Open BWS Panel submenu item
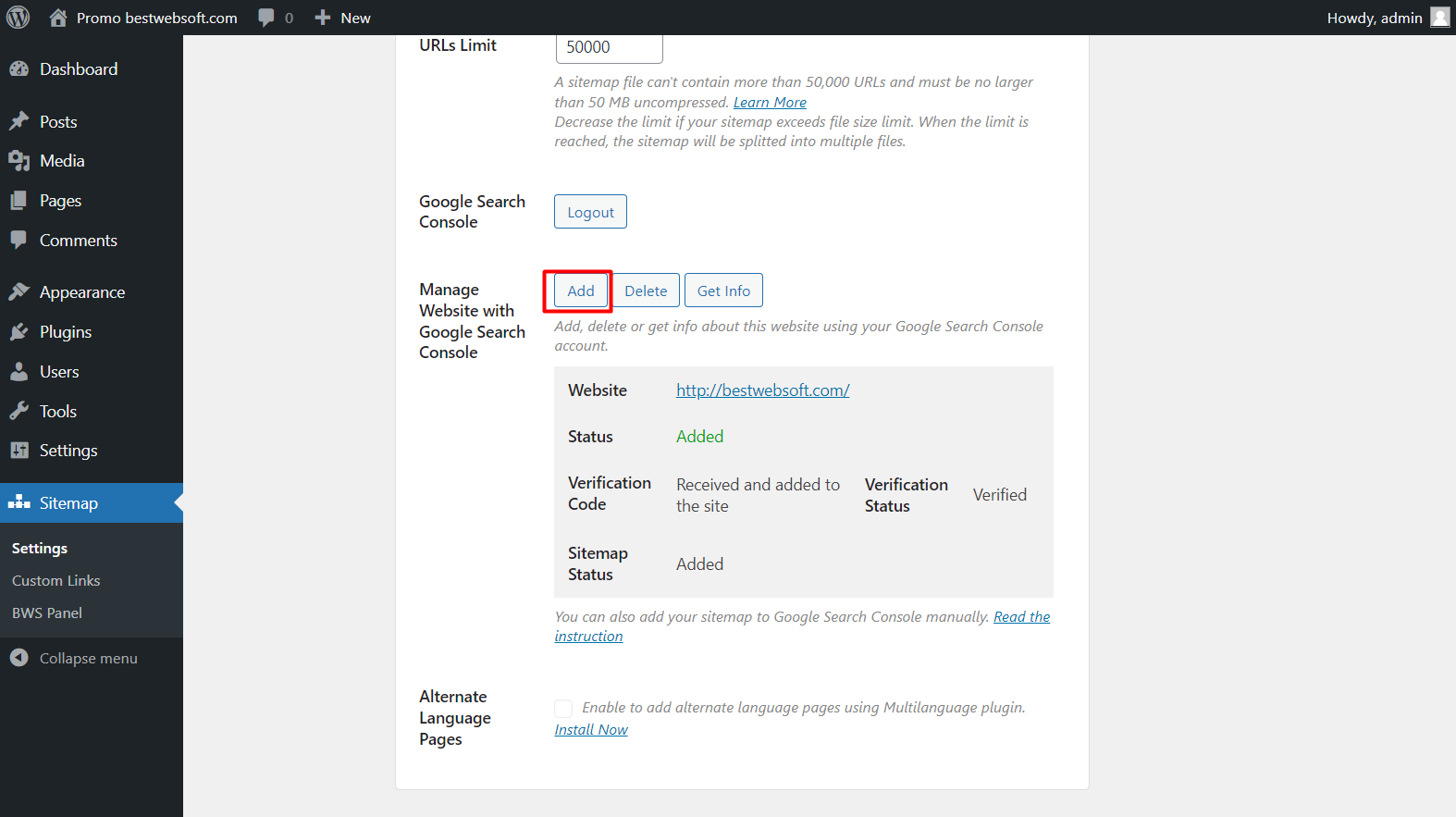Image resolution: width=1456 pixels, height=817 pixels. 47,613
